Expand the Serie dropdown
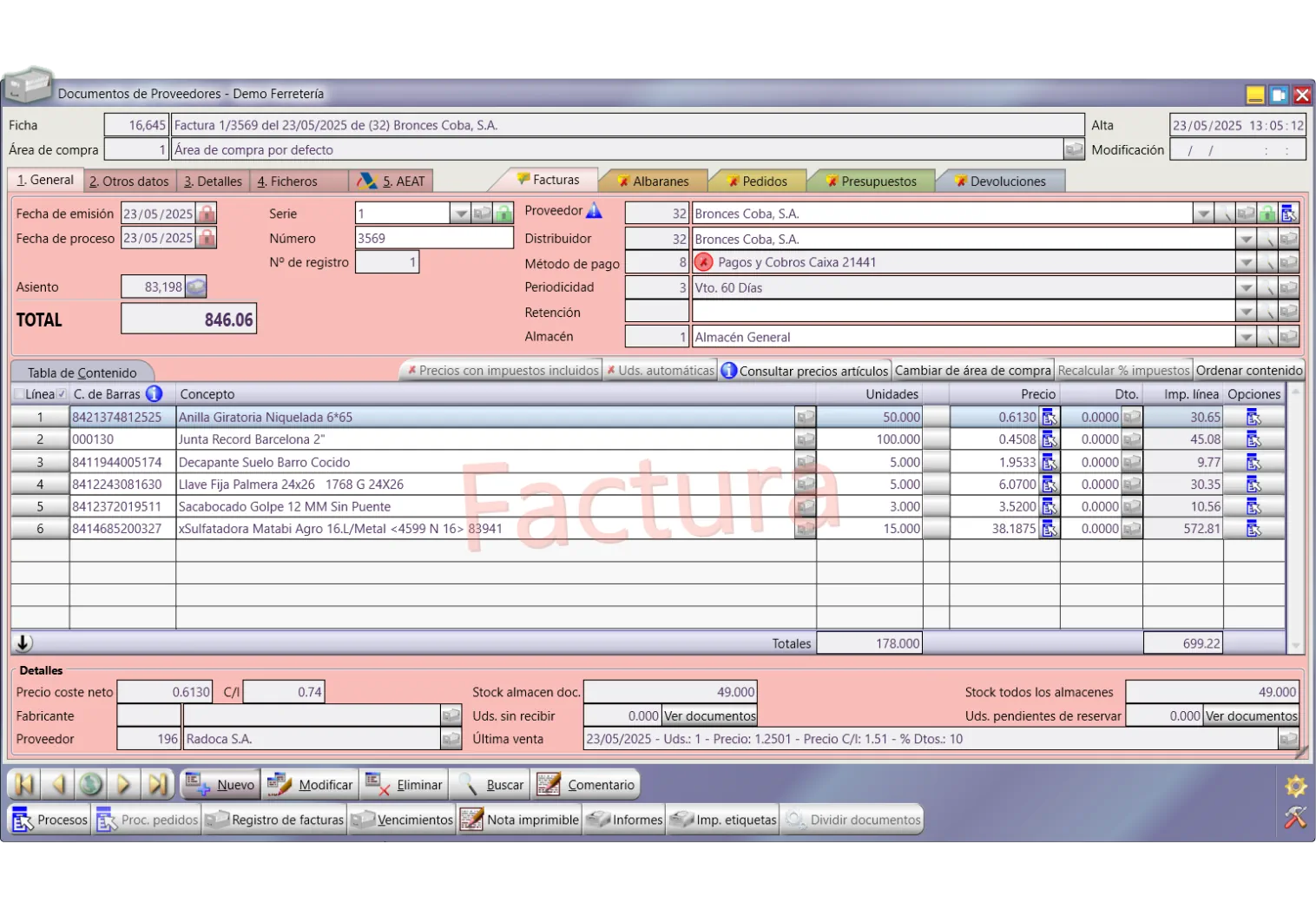The width and height of the screenshot is (1316, 903). pyautogui.click(x=460, y=214)
